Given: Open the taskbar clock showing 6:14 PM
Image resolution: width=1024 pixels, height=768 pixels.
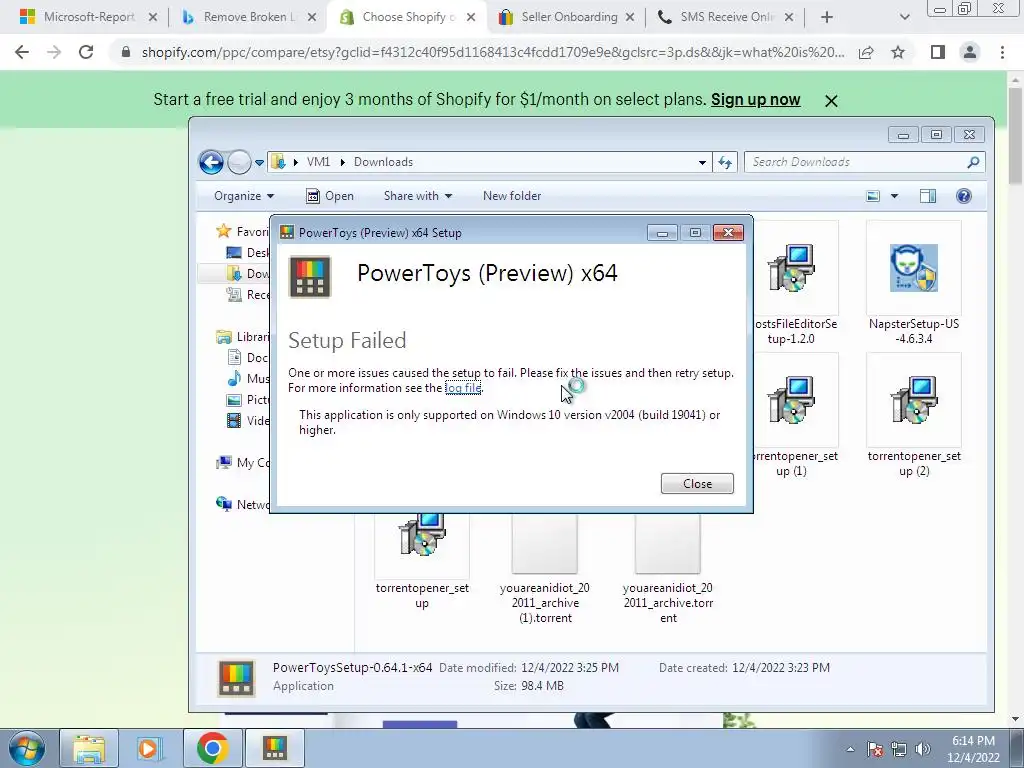Looking at the screenshot, I should 973,749.
